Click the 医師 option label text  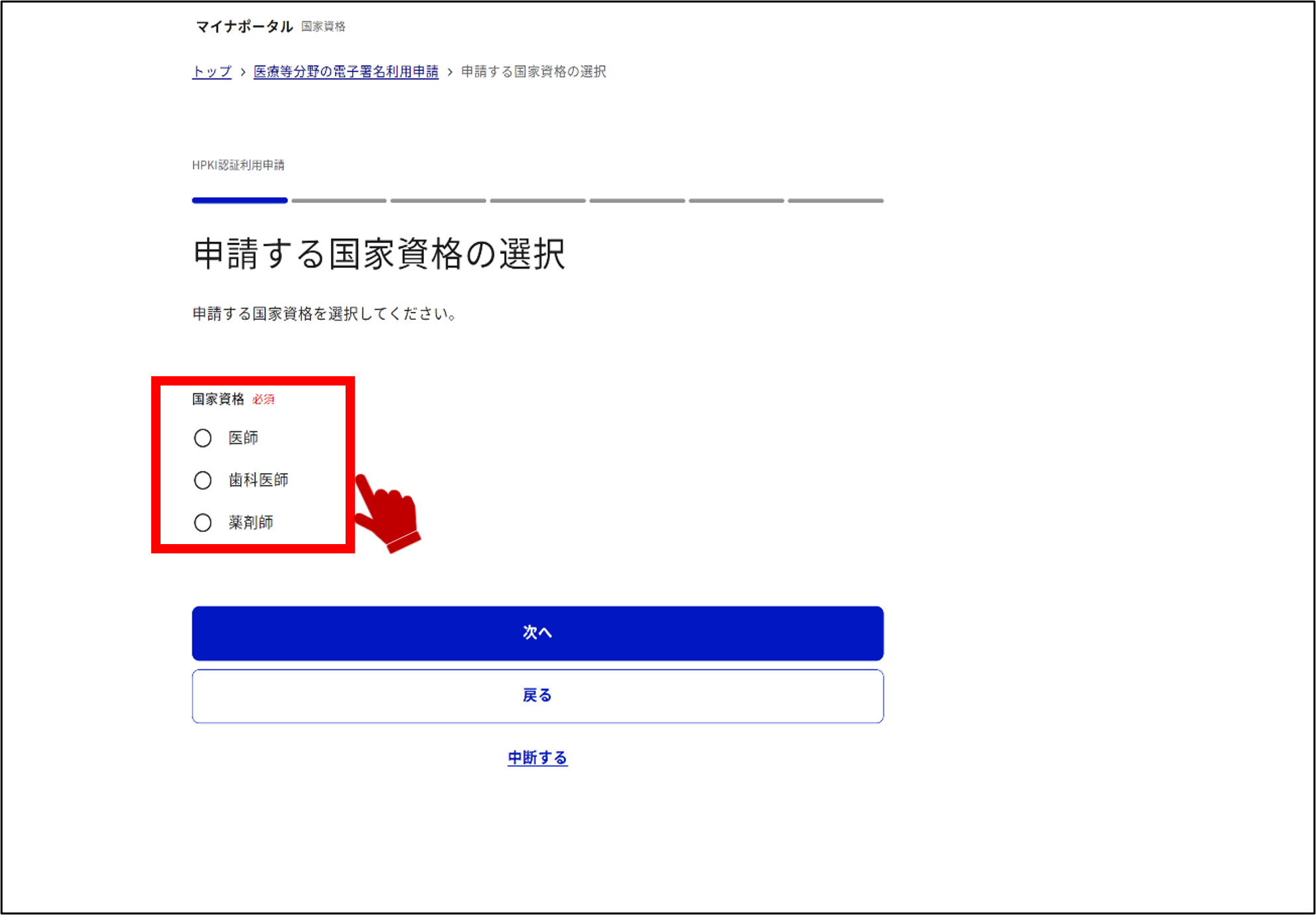coord(243,438)
